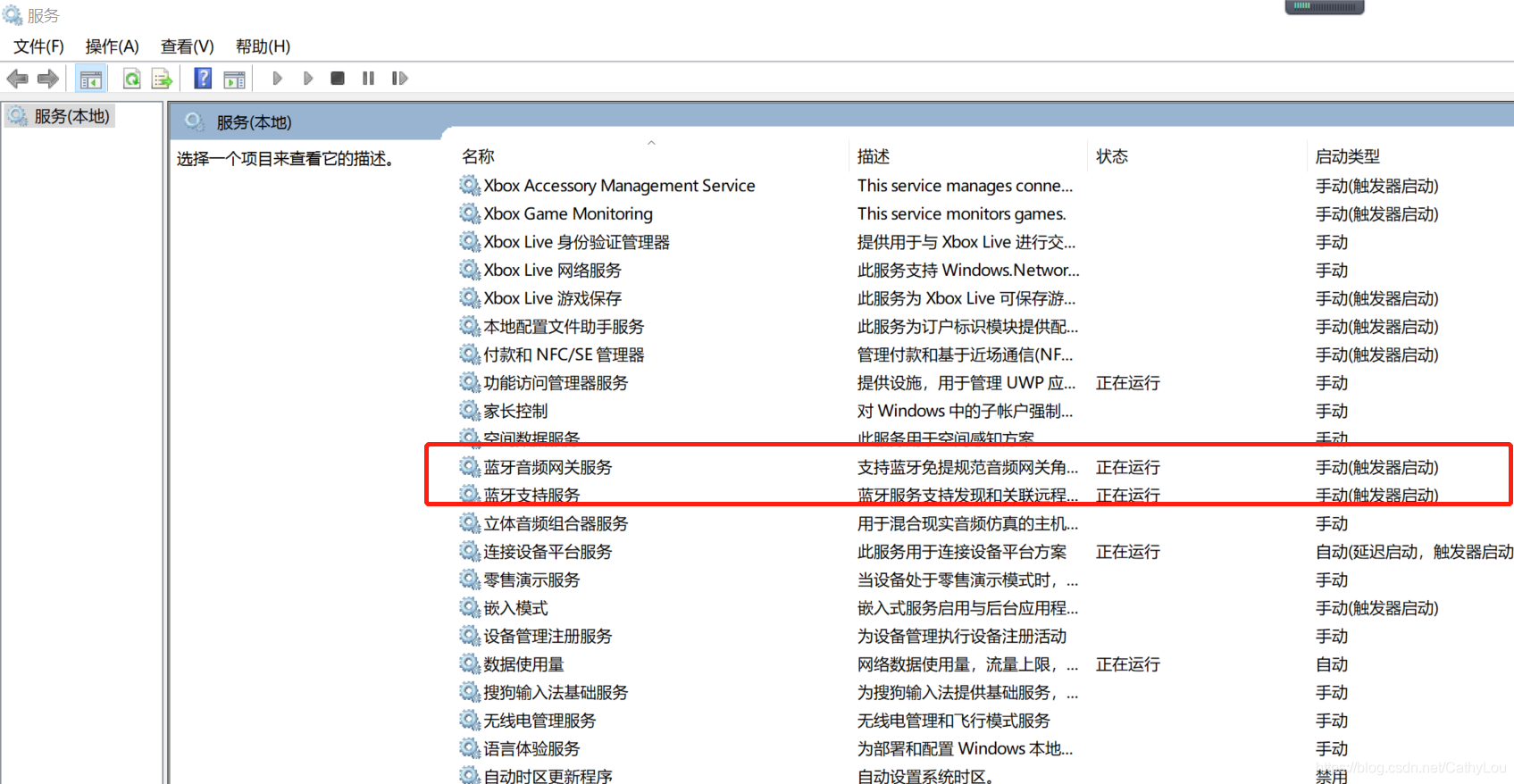Click gear icon beside 无线电管理服务

pyautogui.click(x=470, y=720)
